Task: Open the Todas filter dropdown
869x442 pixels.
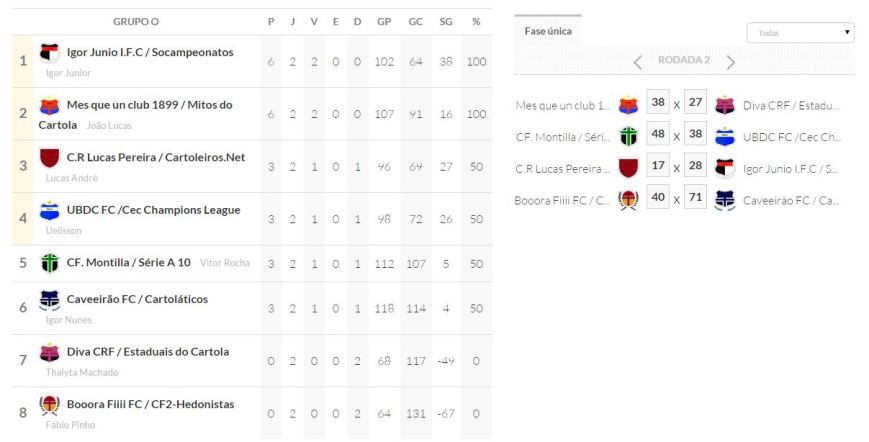Action: click(x=800, y=33)
